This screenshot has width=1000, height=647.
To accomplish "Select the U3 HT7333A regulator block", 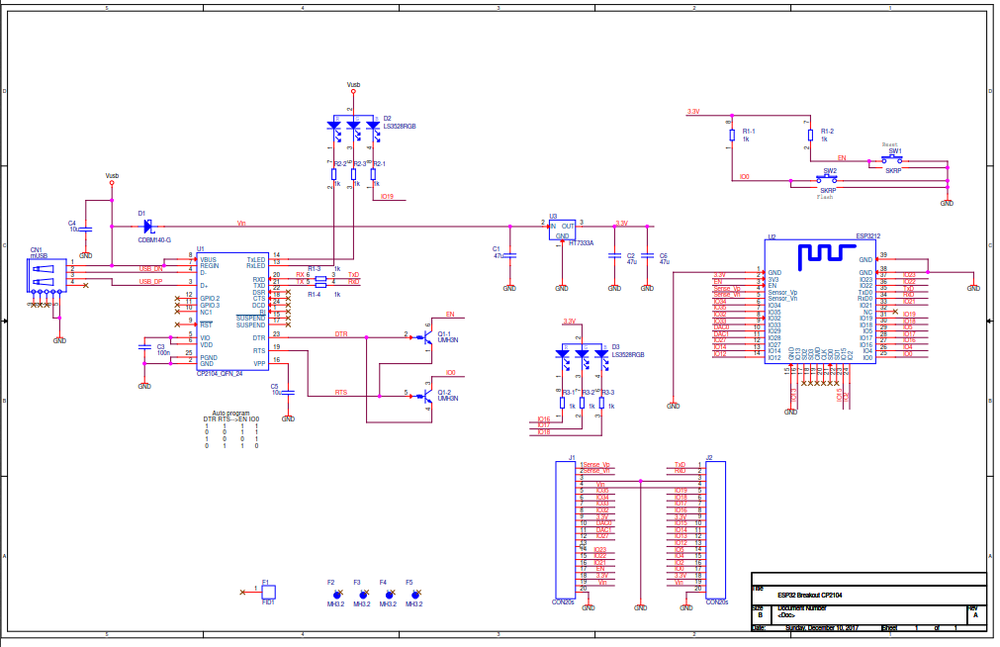I will click(x=562, y=230).
